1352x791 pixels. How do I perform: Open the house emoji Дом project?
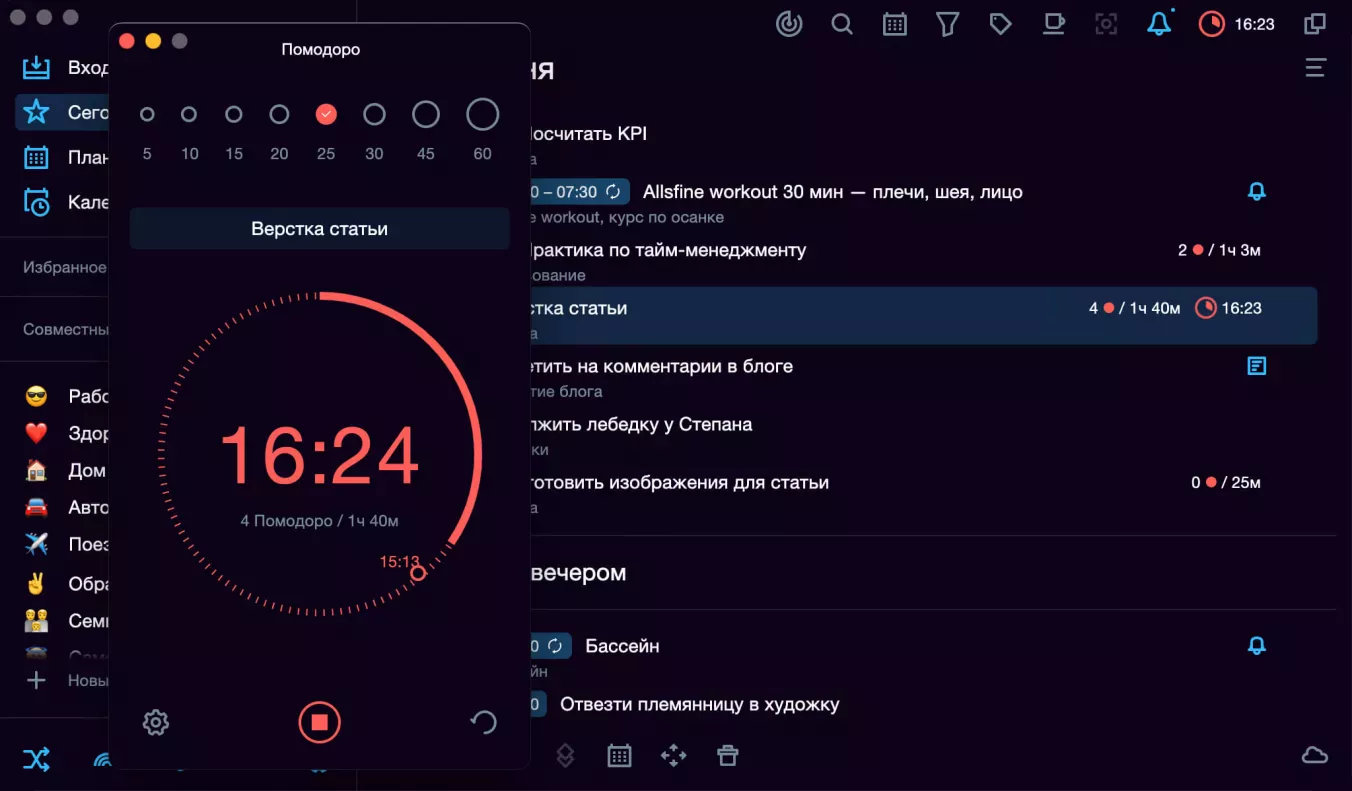click(x=65, y=470)
